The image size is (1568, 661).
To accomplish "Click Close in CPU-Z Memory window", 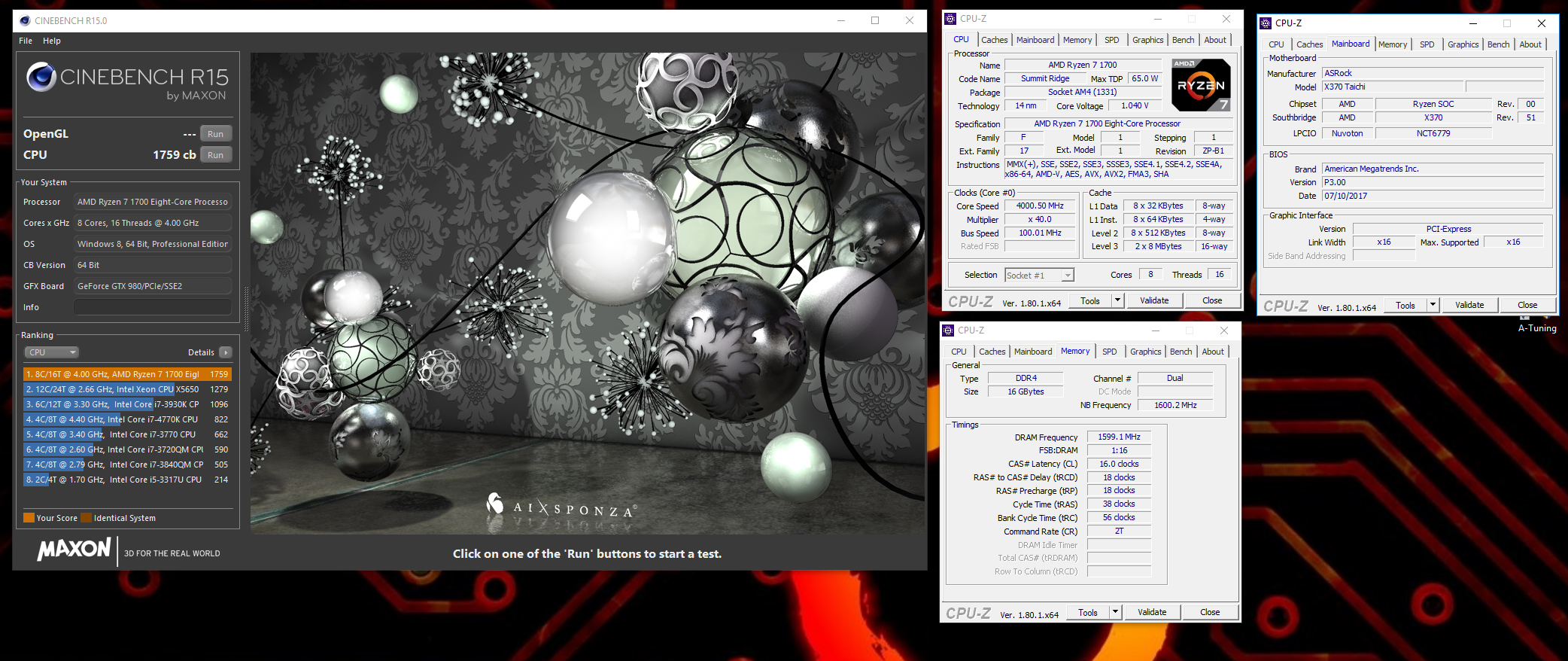I will coord(1210,612).
